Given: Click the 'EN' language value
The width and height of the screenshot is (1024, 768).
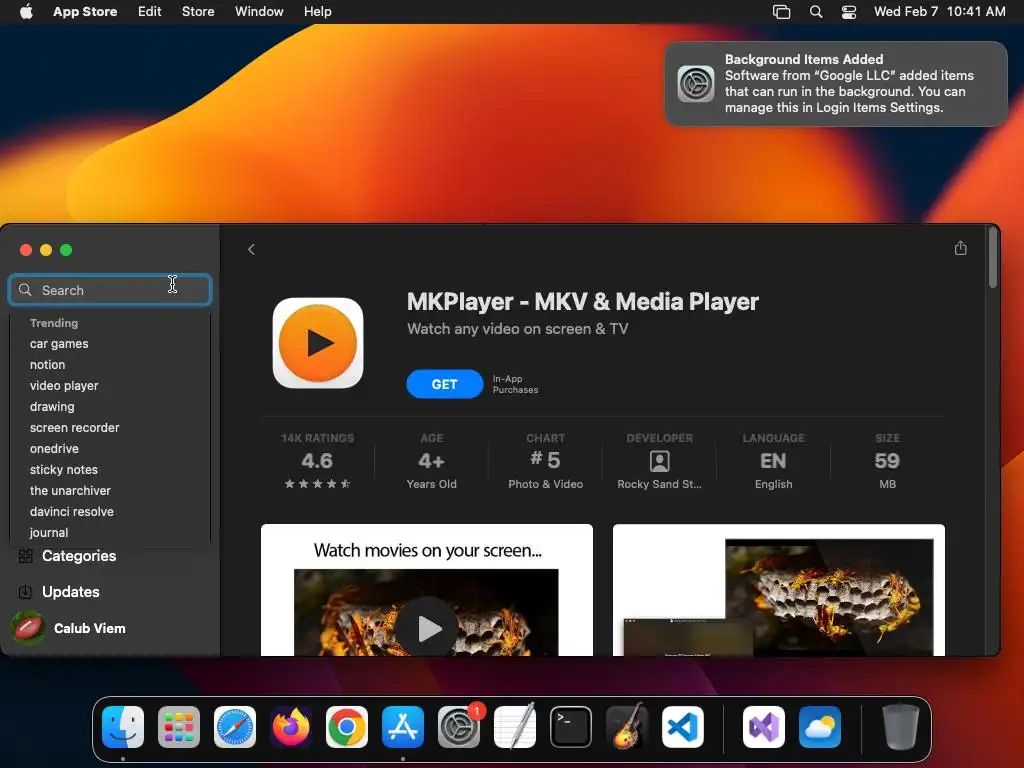Looking at the screenshot, I should pyautogui.click(x=773, y=461).
